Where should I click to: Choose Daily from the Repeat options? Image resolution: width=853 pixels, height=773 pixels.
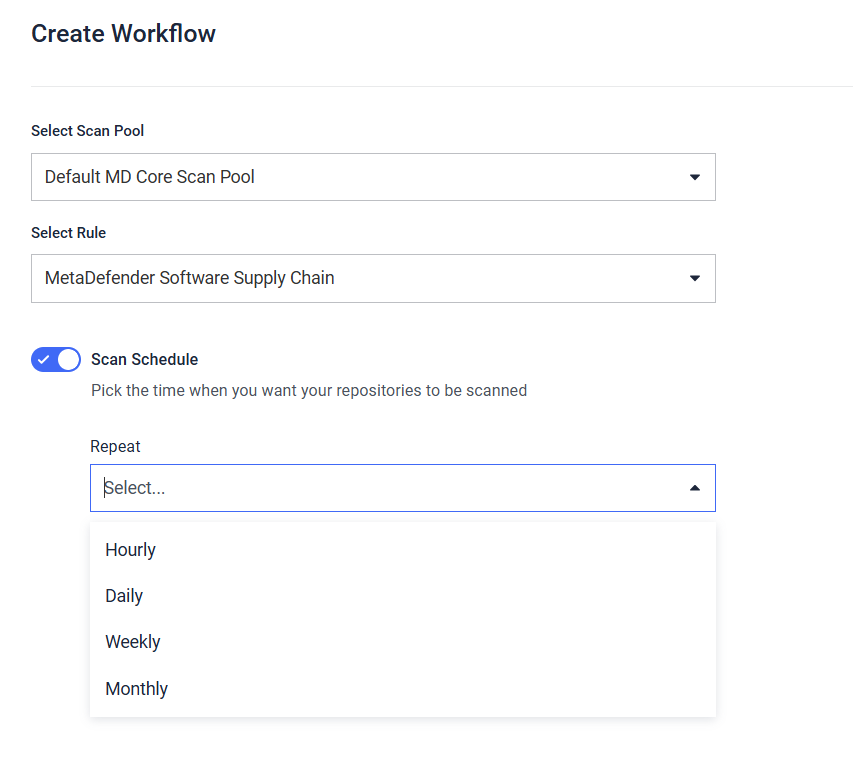[403, 596]
